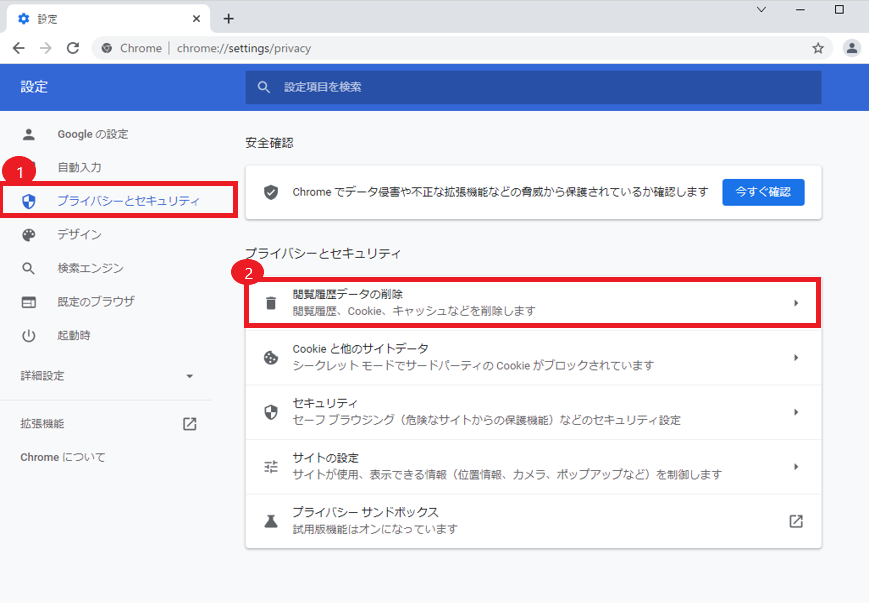Screen dimensions: 869x603
Task: Click the text 試用版機能はオンになっています
Action: (375, 529)
